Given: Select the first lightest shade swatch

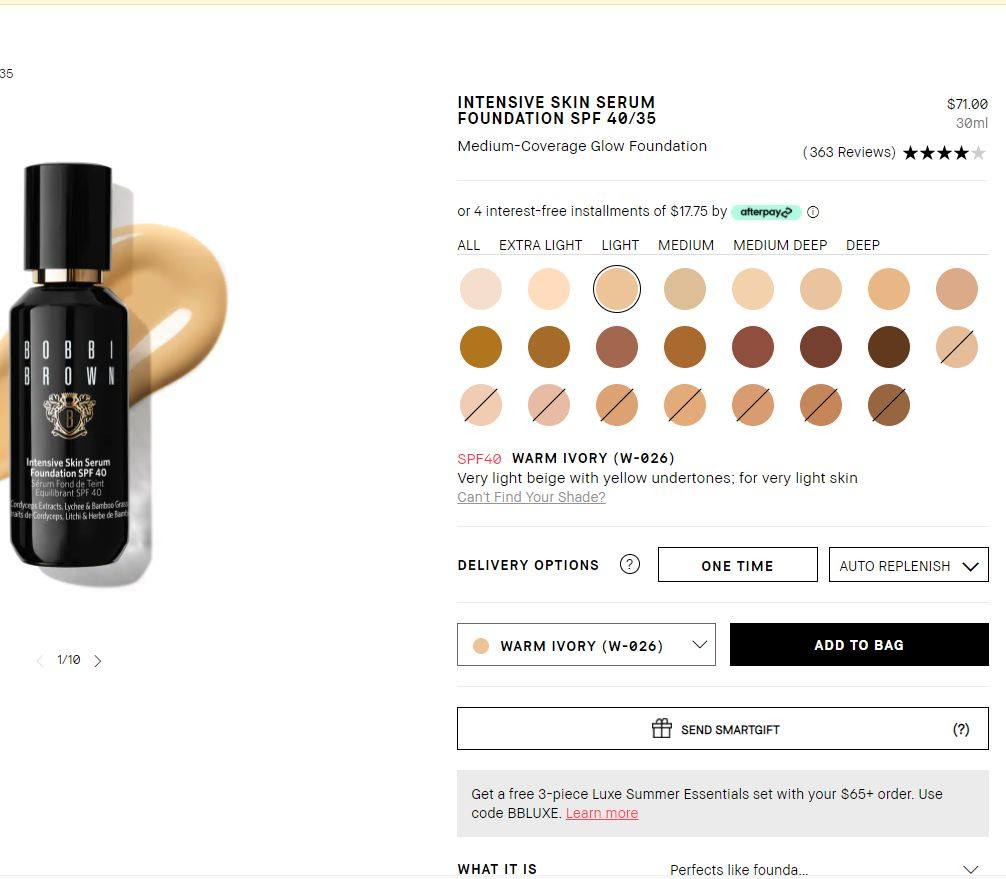Looking at the screenshot, I should pos(481,289).
